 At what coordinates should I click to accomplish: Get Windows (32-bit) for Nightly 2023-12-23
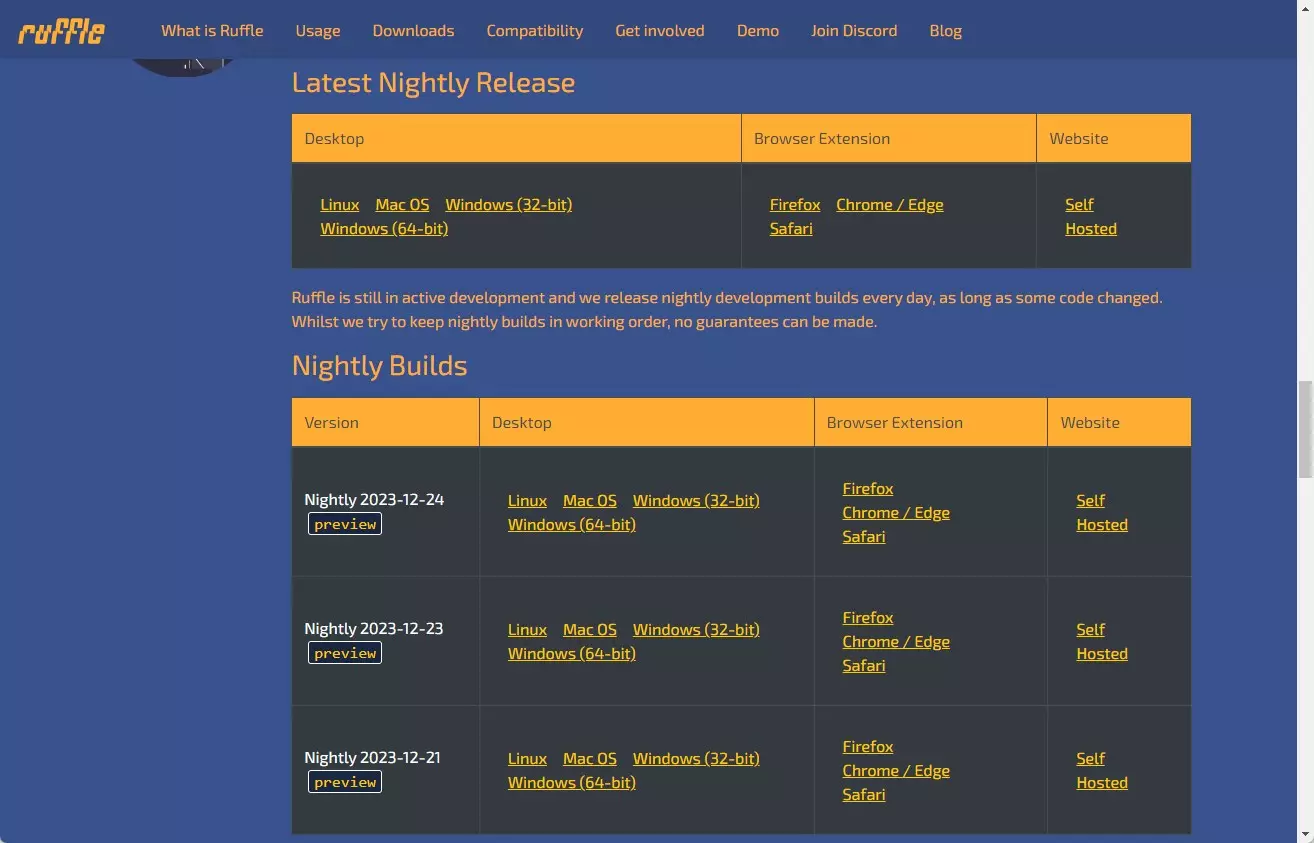[696, 629]
